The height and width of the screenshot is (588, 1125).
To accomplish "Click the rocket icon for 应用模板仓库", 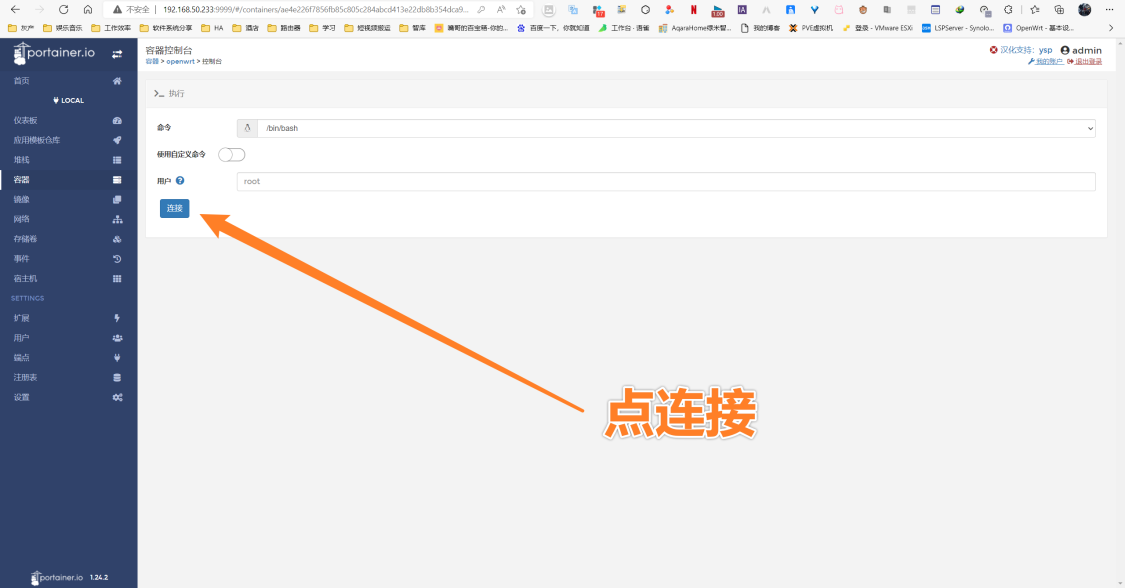I will pyautogui.click(x=117, y=140).
